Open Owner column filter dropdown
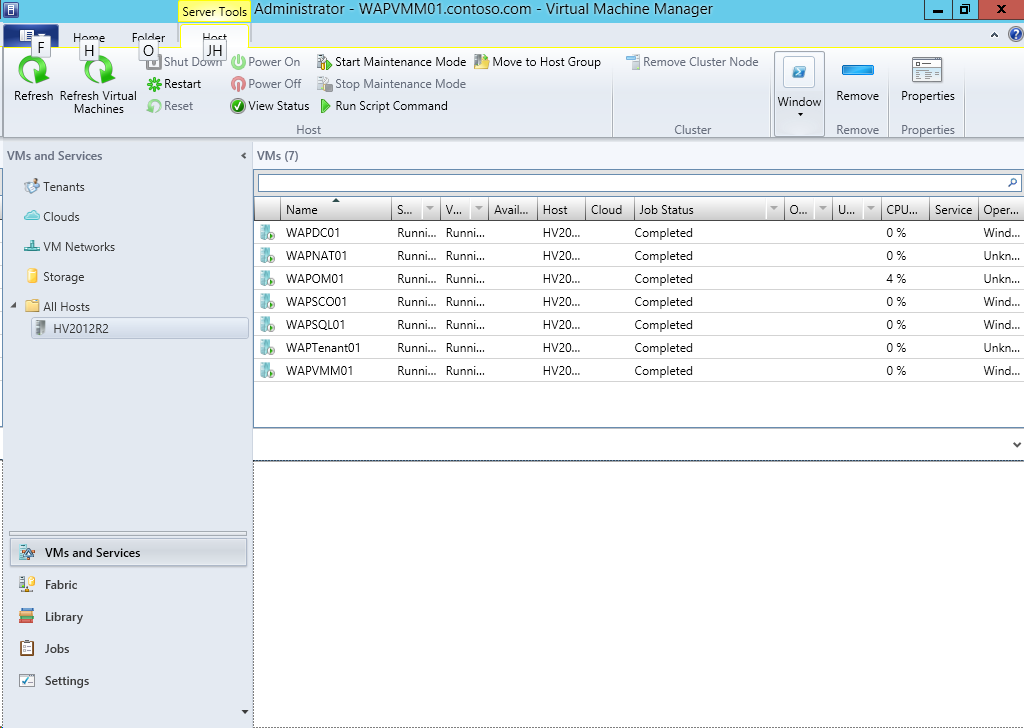The image size is (1024, 728). pyautogui.click(x=823, y=209)
